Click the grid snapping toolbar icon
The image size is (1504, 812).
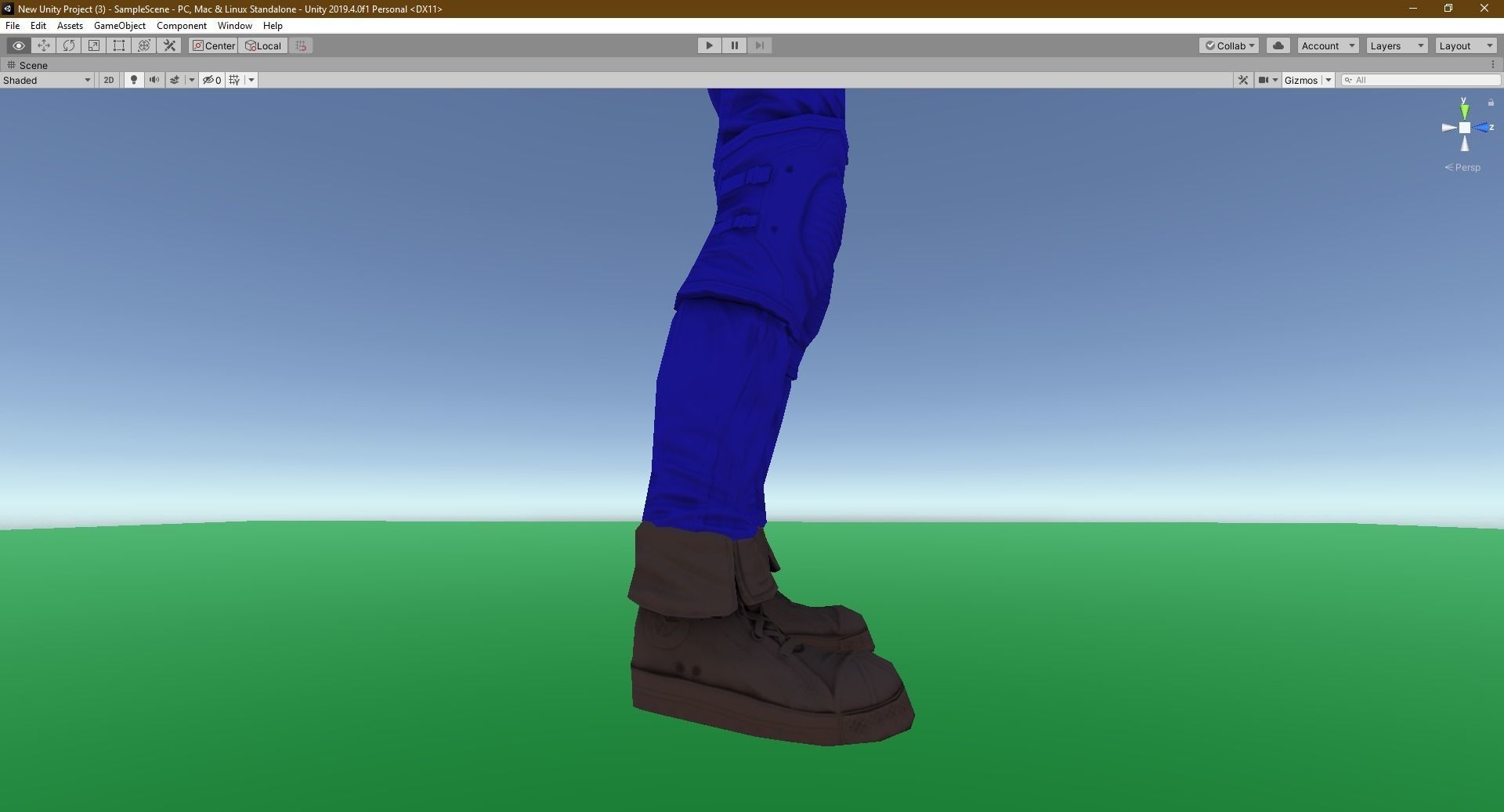pos(301,45)
